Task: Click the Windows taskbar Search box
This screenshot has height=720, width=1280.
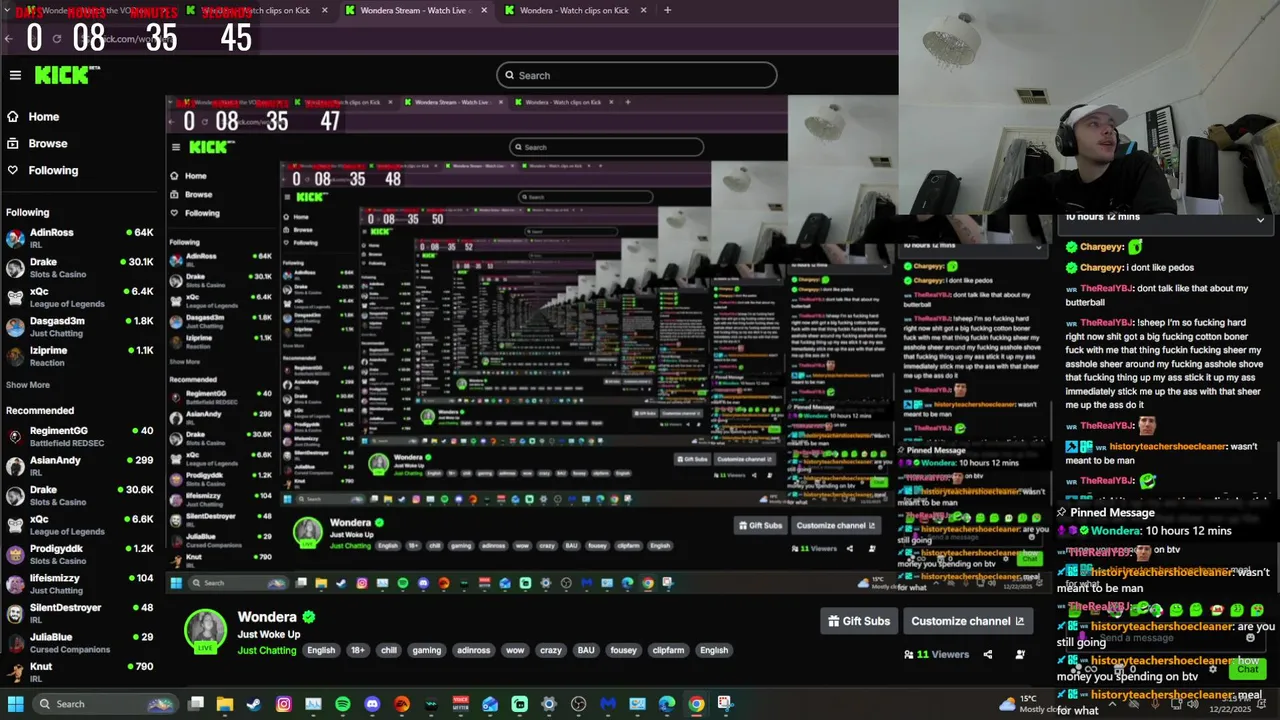Action: [105, 704]
